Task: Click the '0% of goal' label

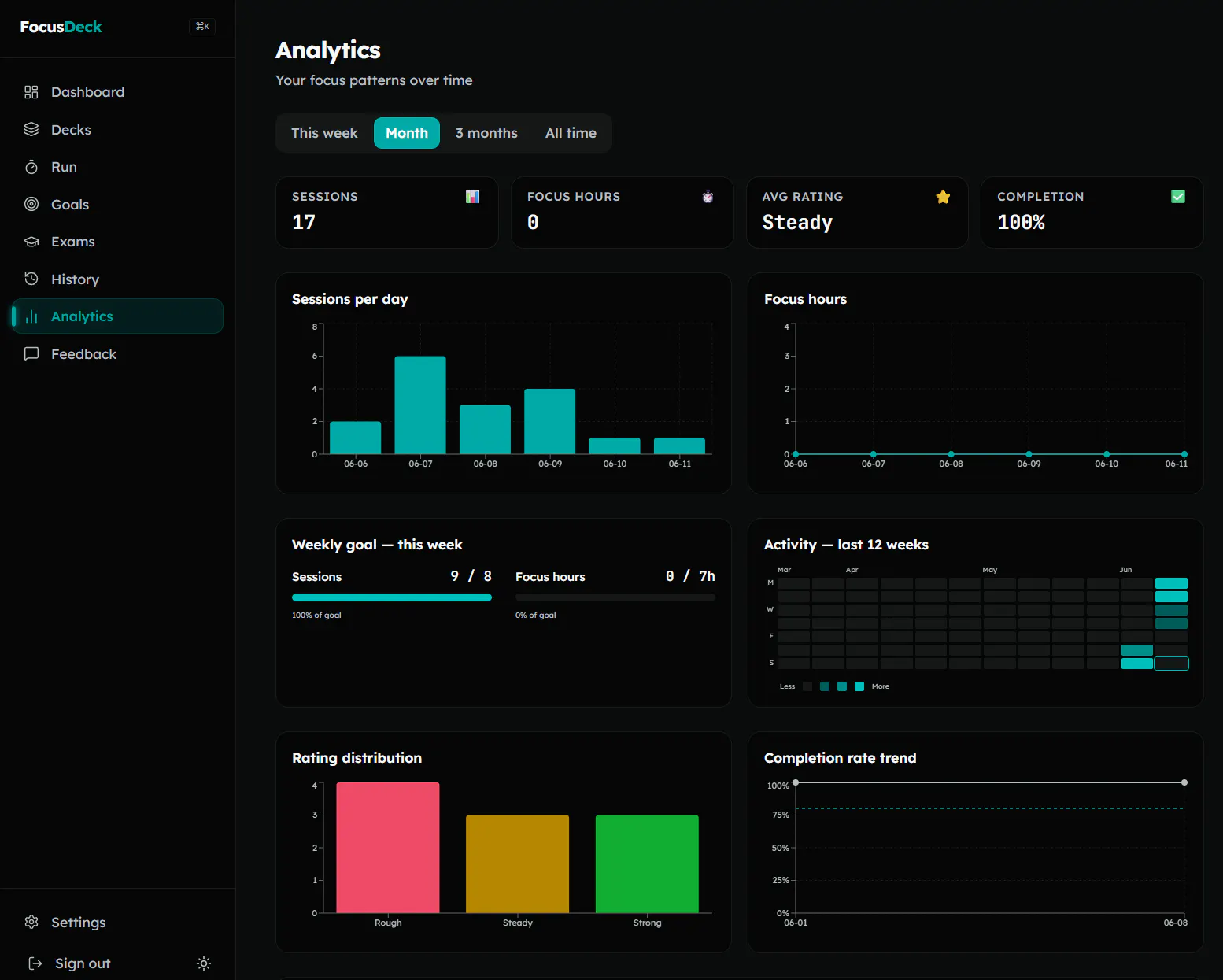Action: 536,616
